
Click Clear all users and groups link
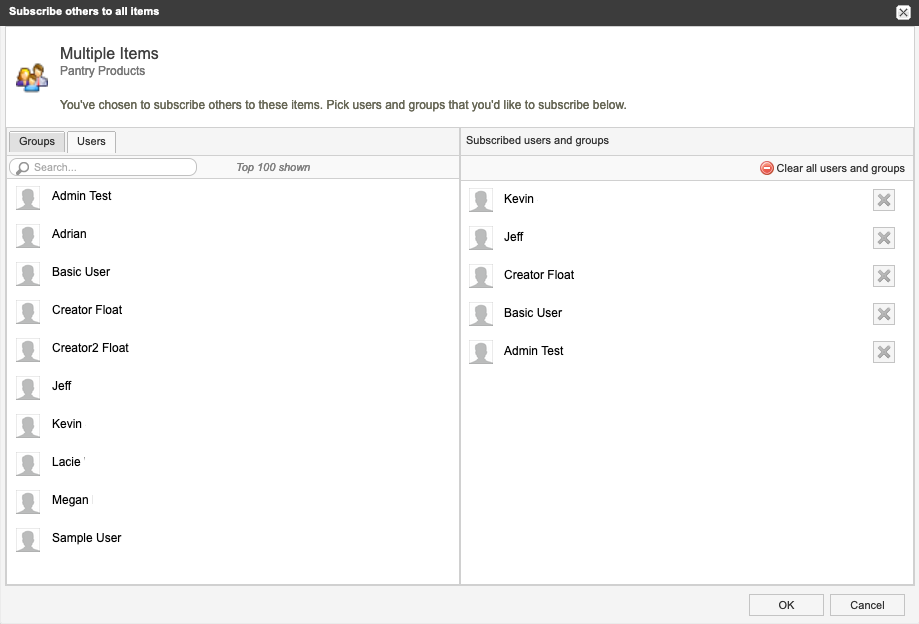click(x=840, y=168)
